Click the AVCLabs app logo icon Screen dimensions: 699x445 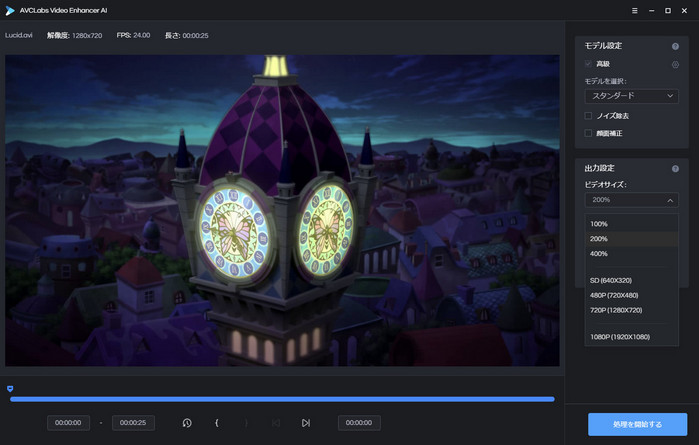coord(10,11)
